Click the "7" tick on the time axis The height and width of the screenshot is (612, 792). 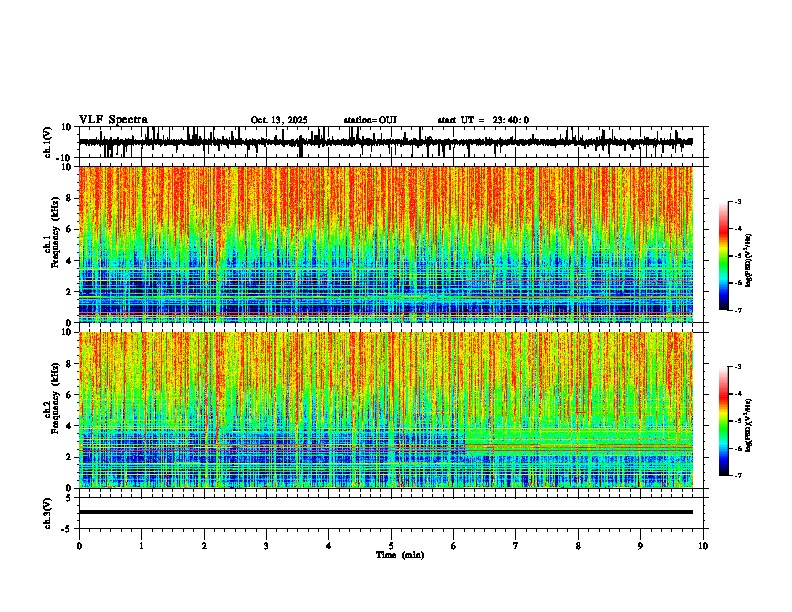(516, 546)
